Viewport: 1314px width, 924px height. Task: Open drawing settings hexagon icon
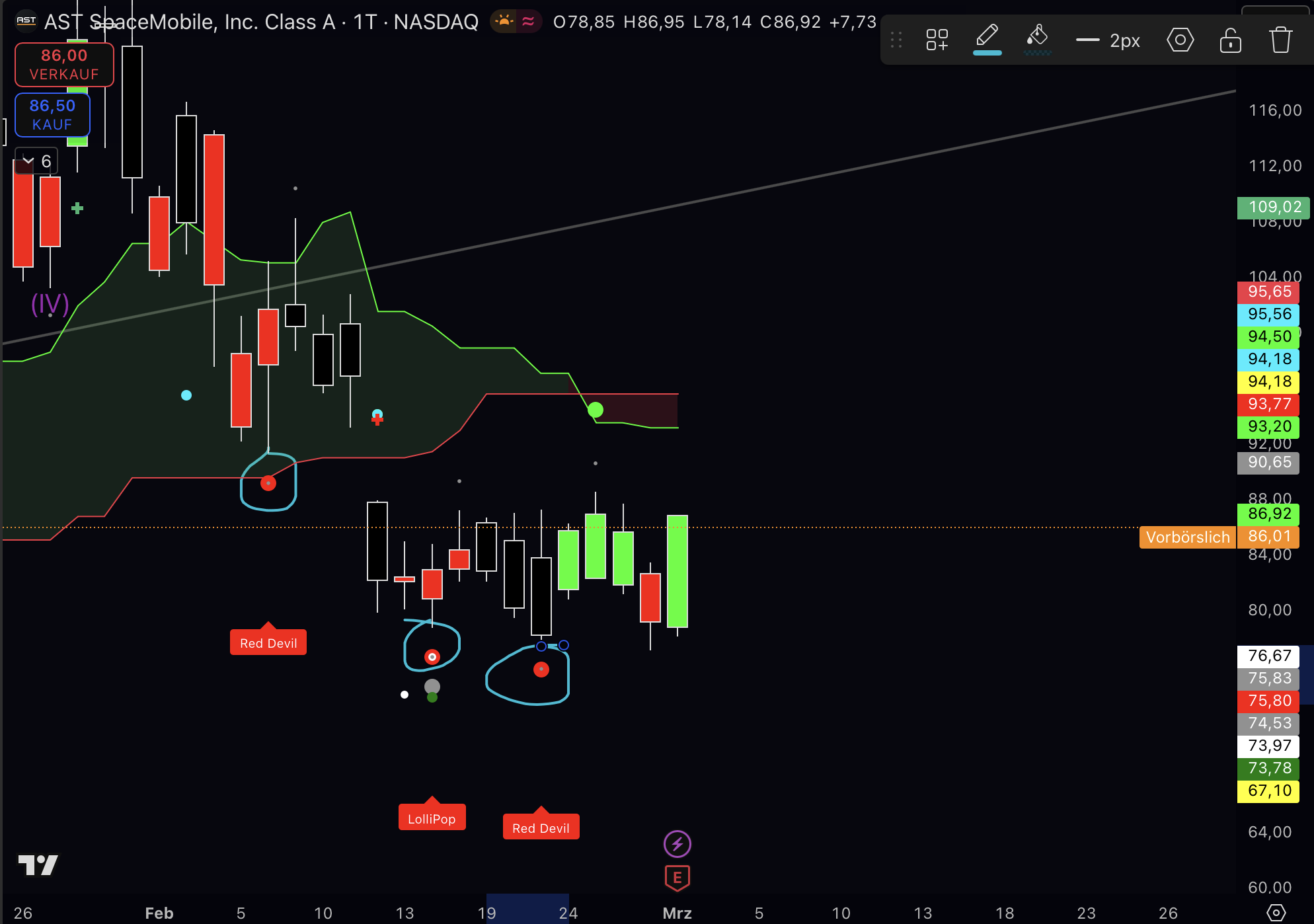pyautogui.click(x=1180, y=40)
